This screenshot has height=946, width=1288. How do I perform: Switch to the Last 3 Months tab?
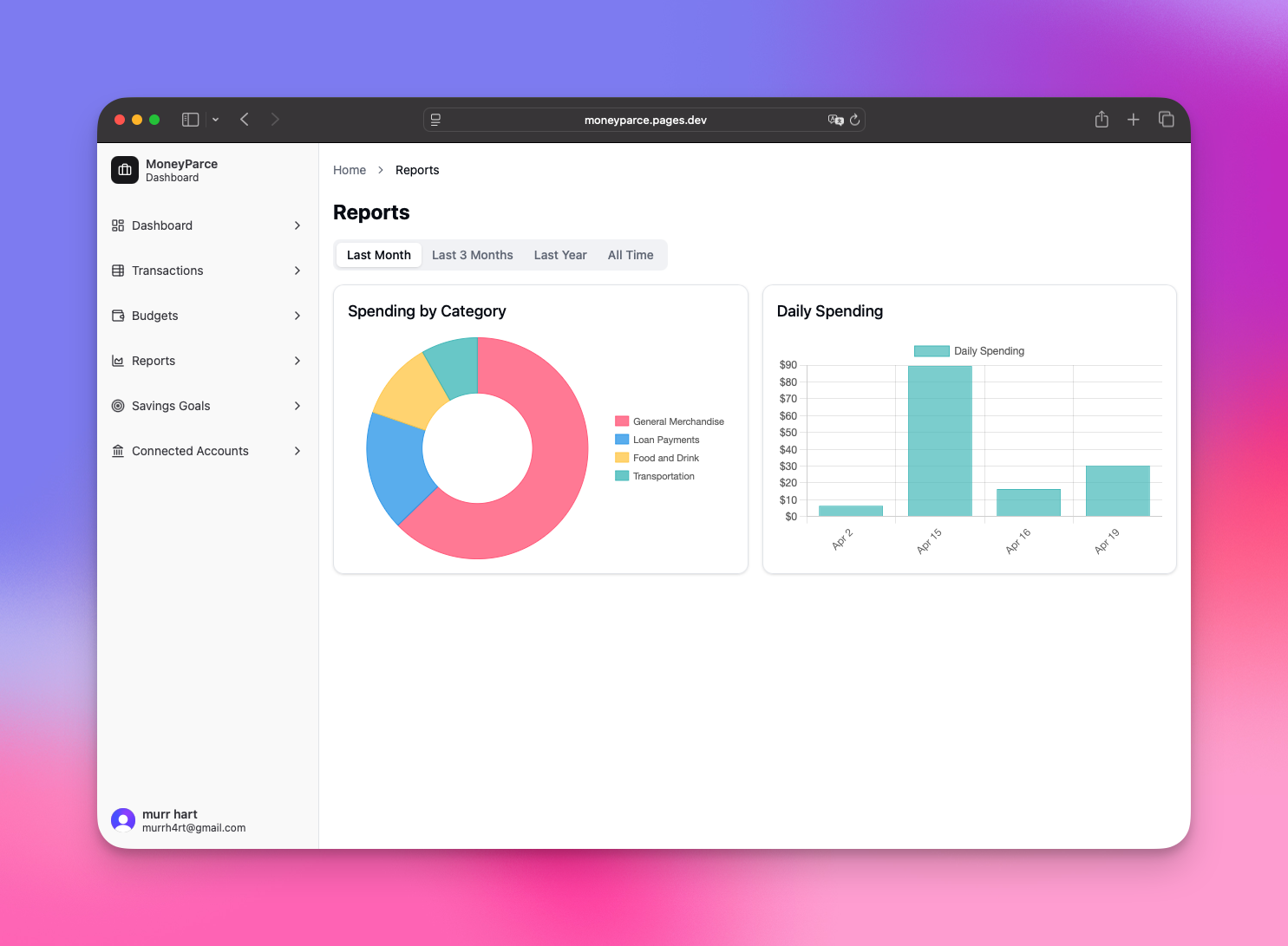click(x=472, y=255)
